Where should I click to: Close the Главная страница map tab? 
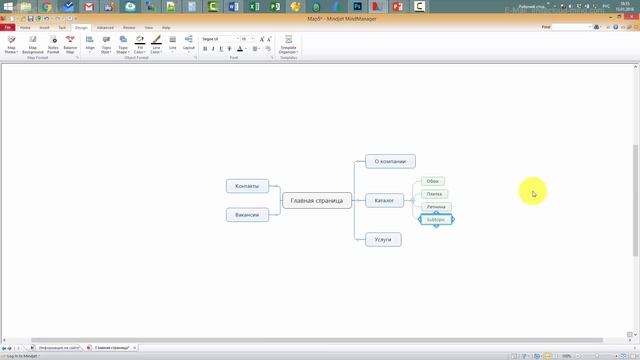(134, 348)
